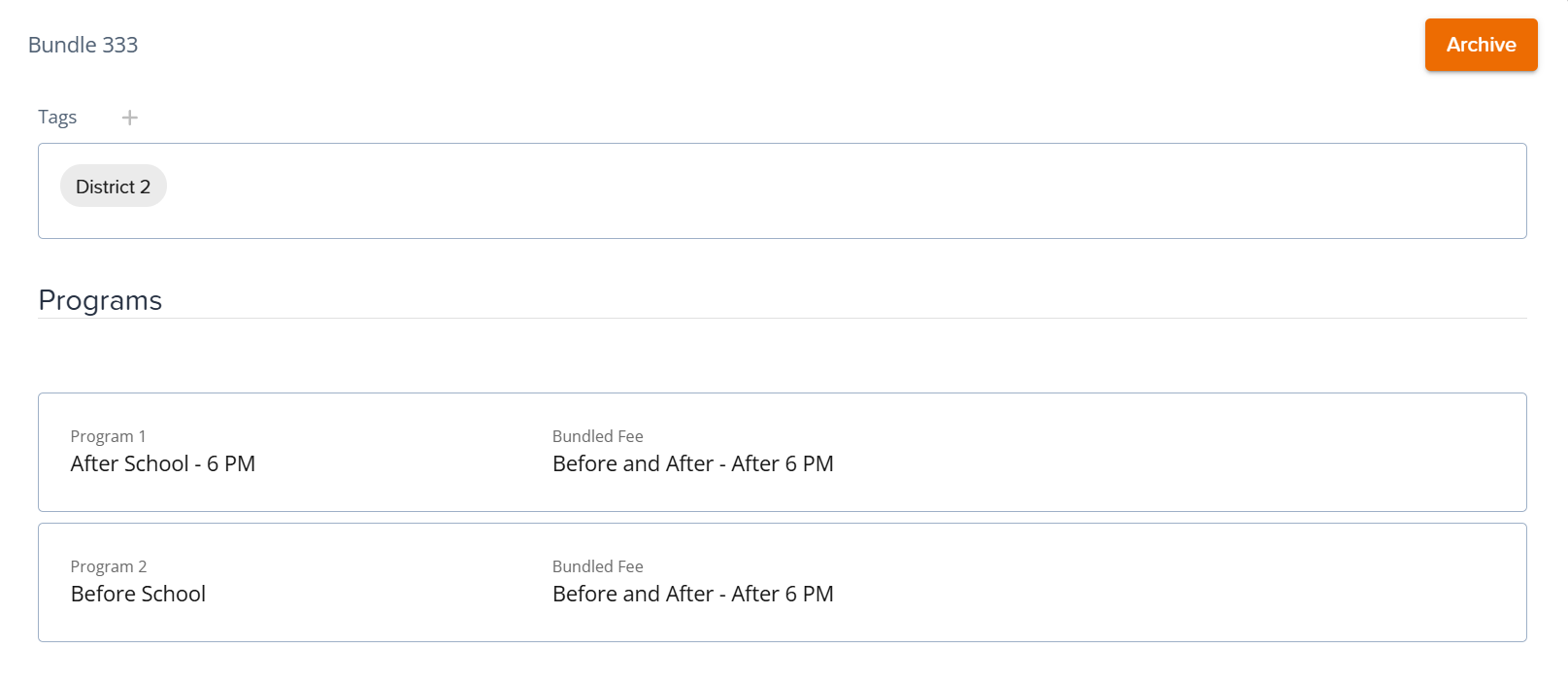Open the Program 2 card

tap(783, 582)
